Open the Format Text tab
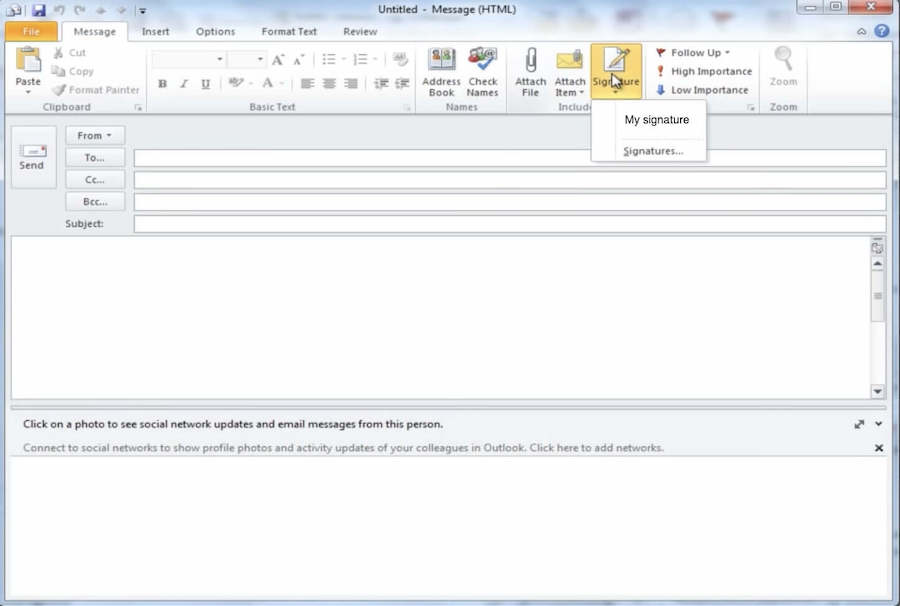Screen dimensions: 900x606 (288, 31)
